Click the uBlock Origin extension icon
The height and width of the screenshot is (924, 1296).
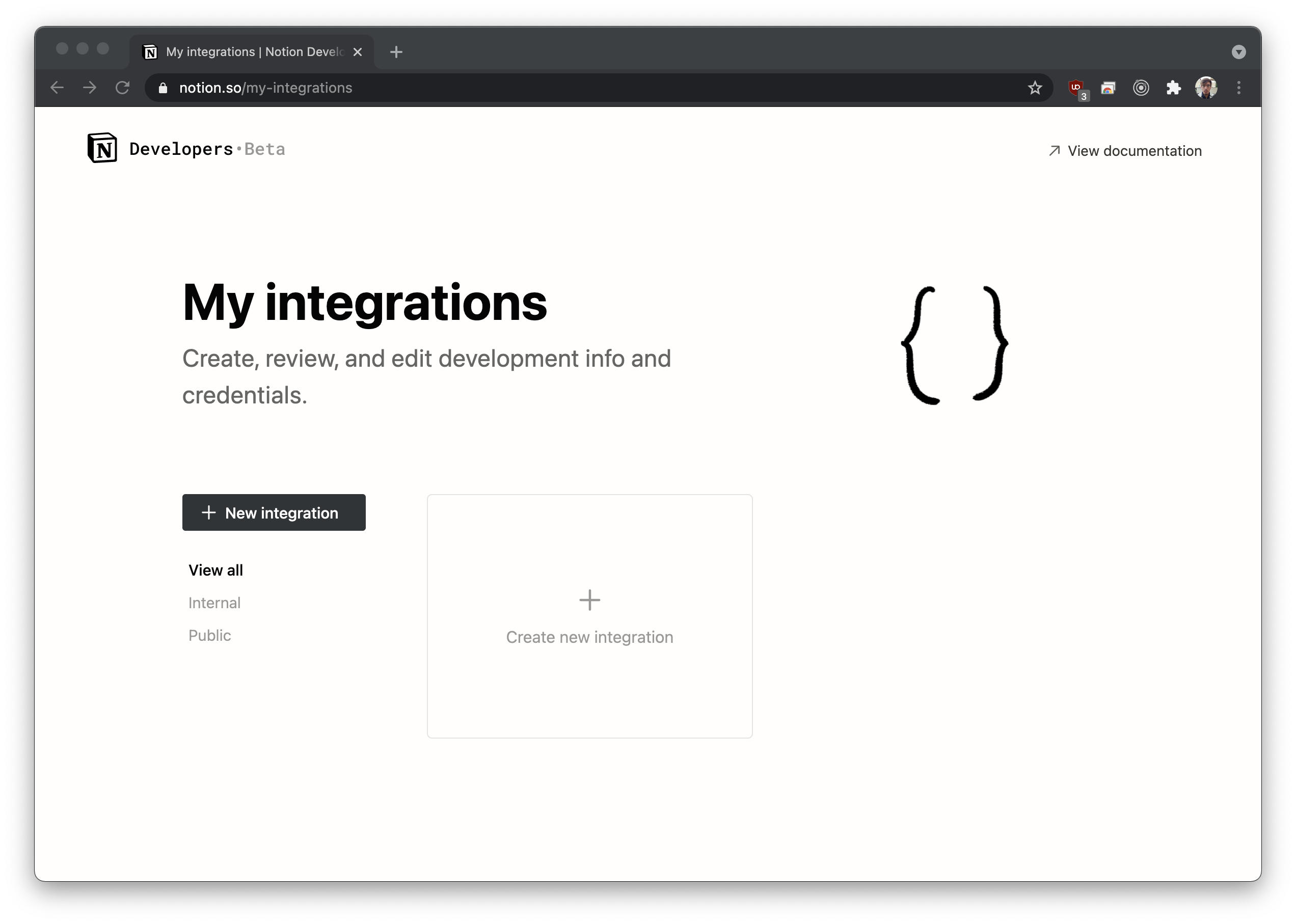(x=1075, y=88)
